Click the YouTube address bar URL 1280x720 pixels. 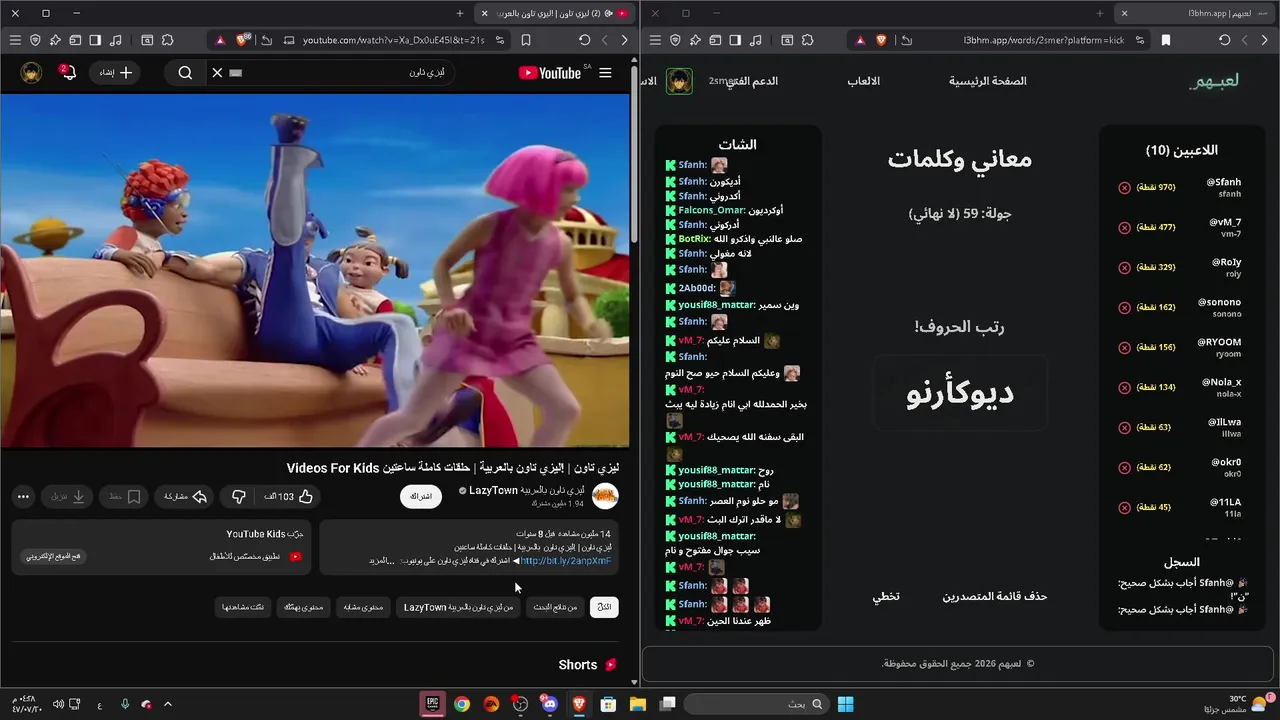[x=393, y=40]
